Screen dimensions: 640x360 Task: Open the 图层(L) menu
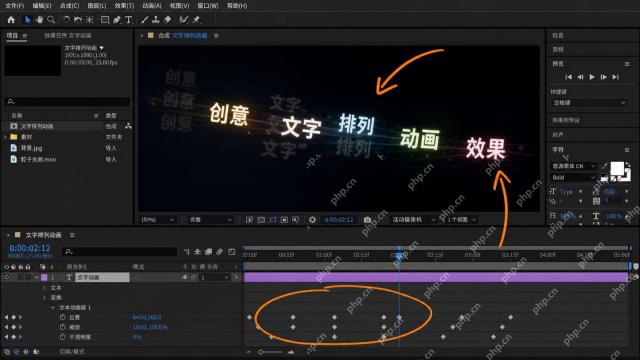pyautogui.click(x=97, y=6)
